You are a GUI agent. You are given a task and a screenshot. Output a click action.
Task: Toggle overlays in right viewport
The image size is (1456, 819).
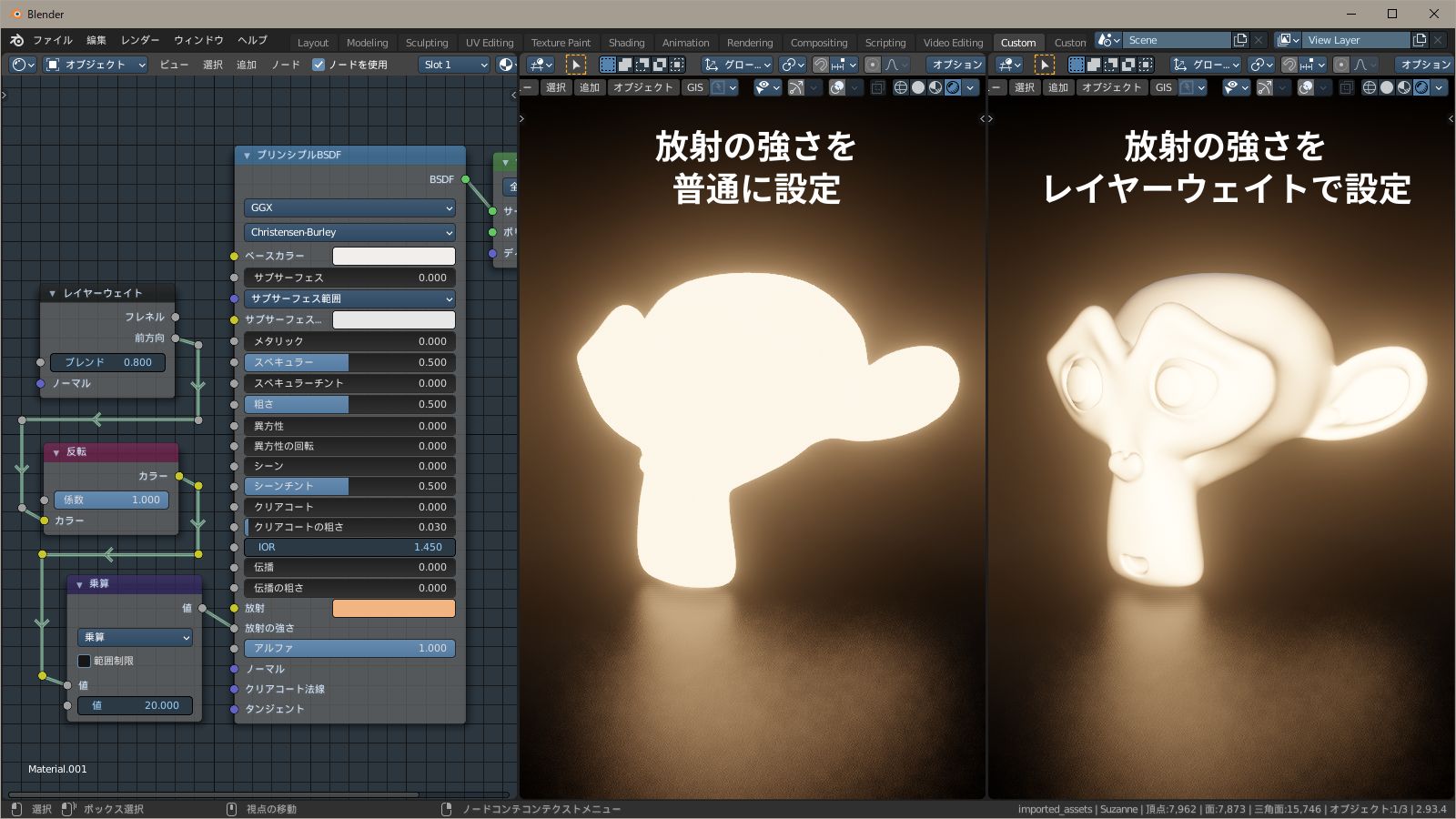[1306, 87]
